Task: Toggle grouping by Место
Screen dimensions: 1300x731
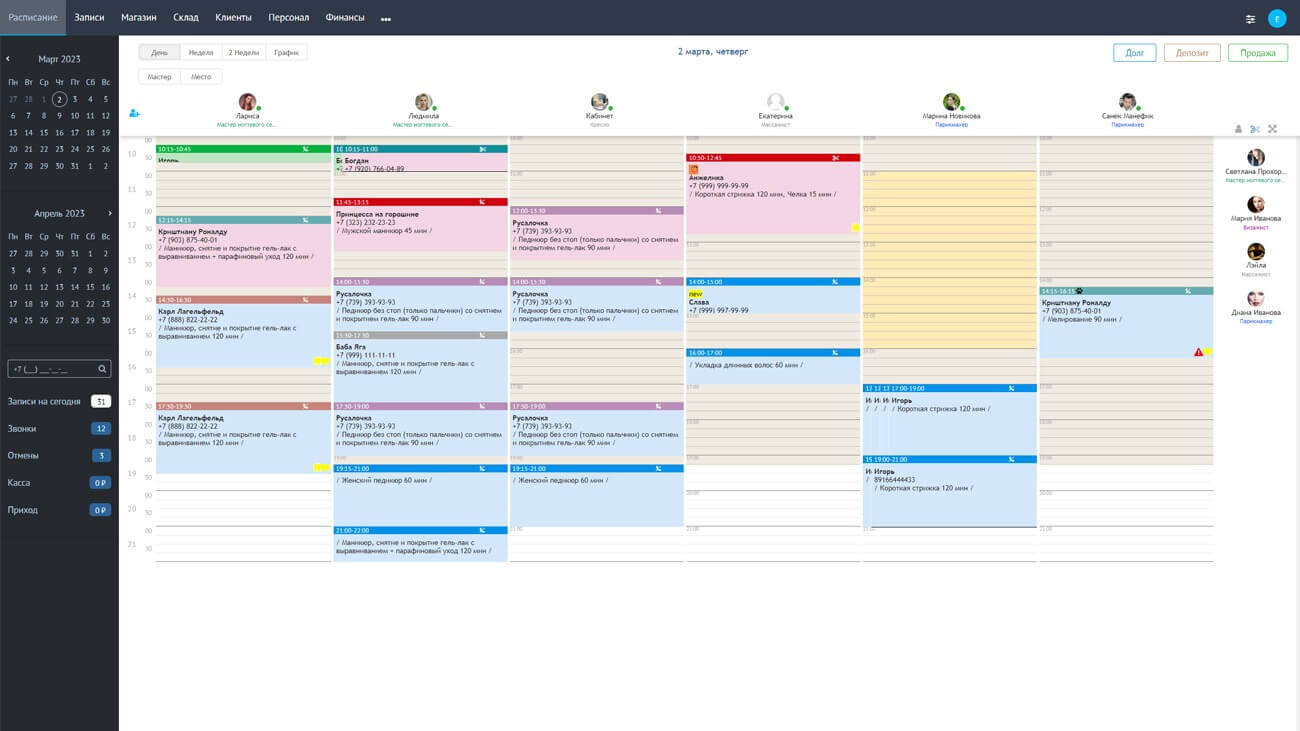Action: pos(201,77)
